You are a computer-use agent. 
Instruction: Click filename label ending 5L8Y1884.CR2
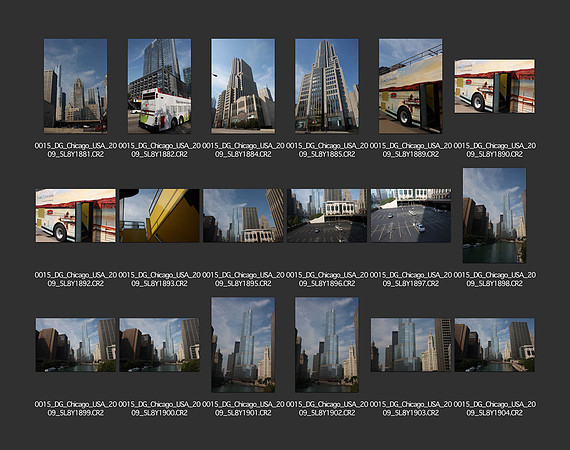point(243,150)
